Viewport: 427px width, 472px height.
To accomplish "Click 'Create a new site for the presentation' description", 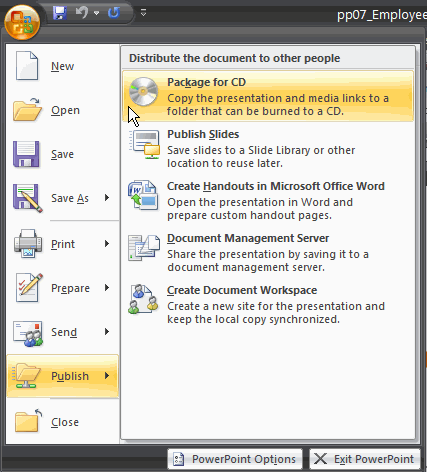I will [276, 313].
